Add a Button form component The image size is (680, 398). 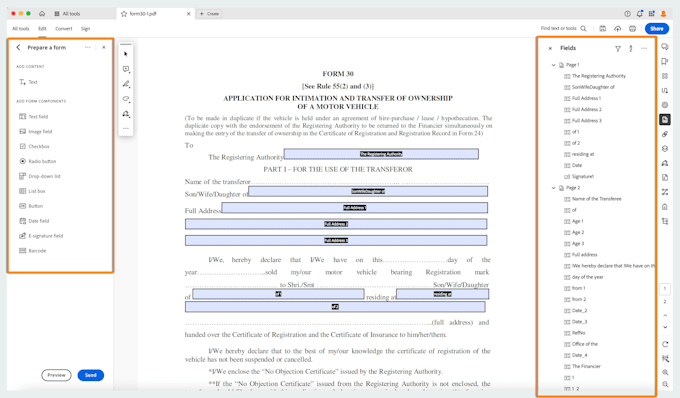tap(31, 206)
